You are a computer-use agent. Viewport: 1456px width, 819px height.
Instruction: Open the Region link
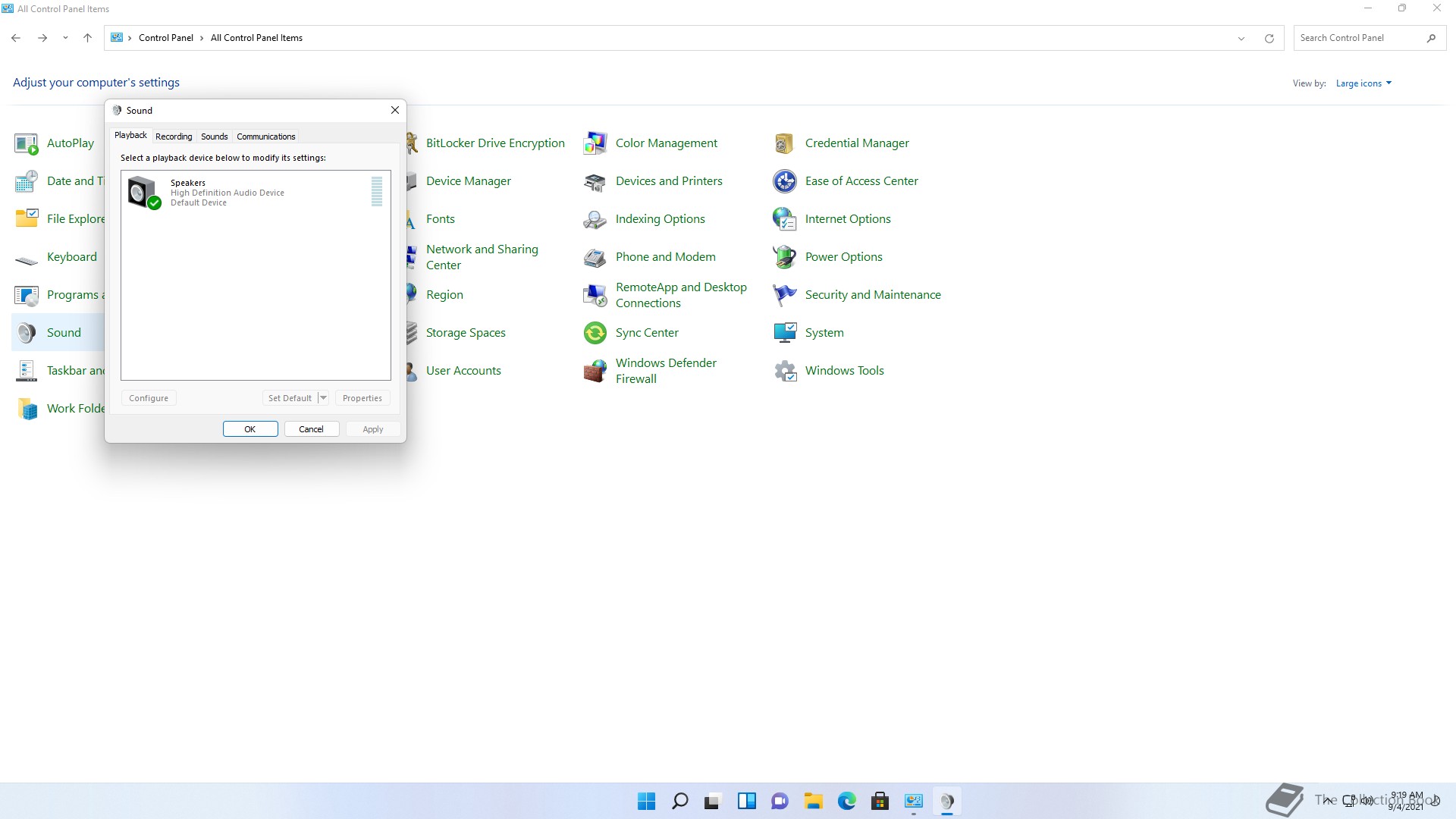(444, 295)
